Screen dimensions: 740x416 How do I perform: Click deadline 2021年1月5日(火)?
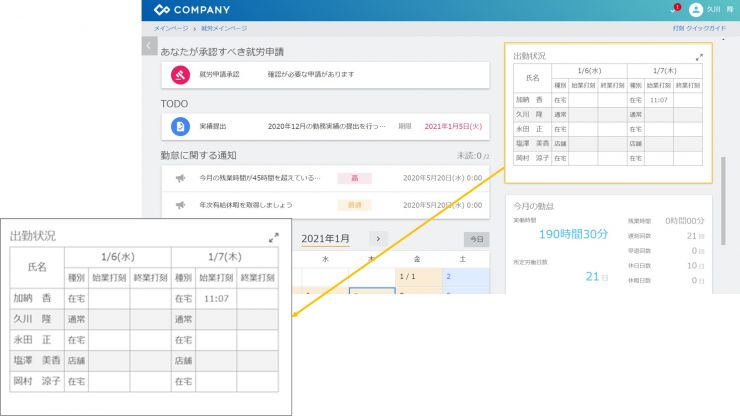453,126
